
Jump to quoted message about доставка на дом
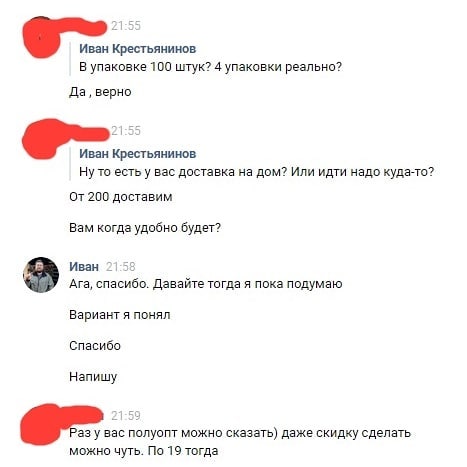coord(257,172)
